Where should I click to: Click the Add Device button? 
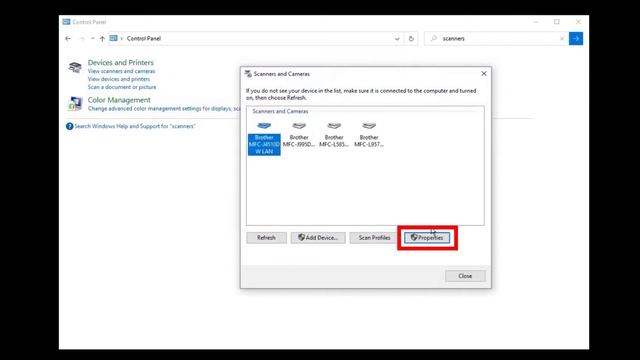318,238
